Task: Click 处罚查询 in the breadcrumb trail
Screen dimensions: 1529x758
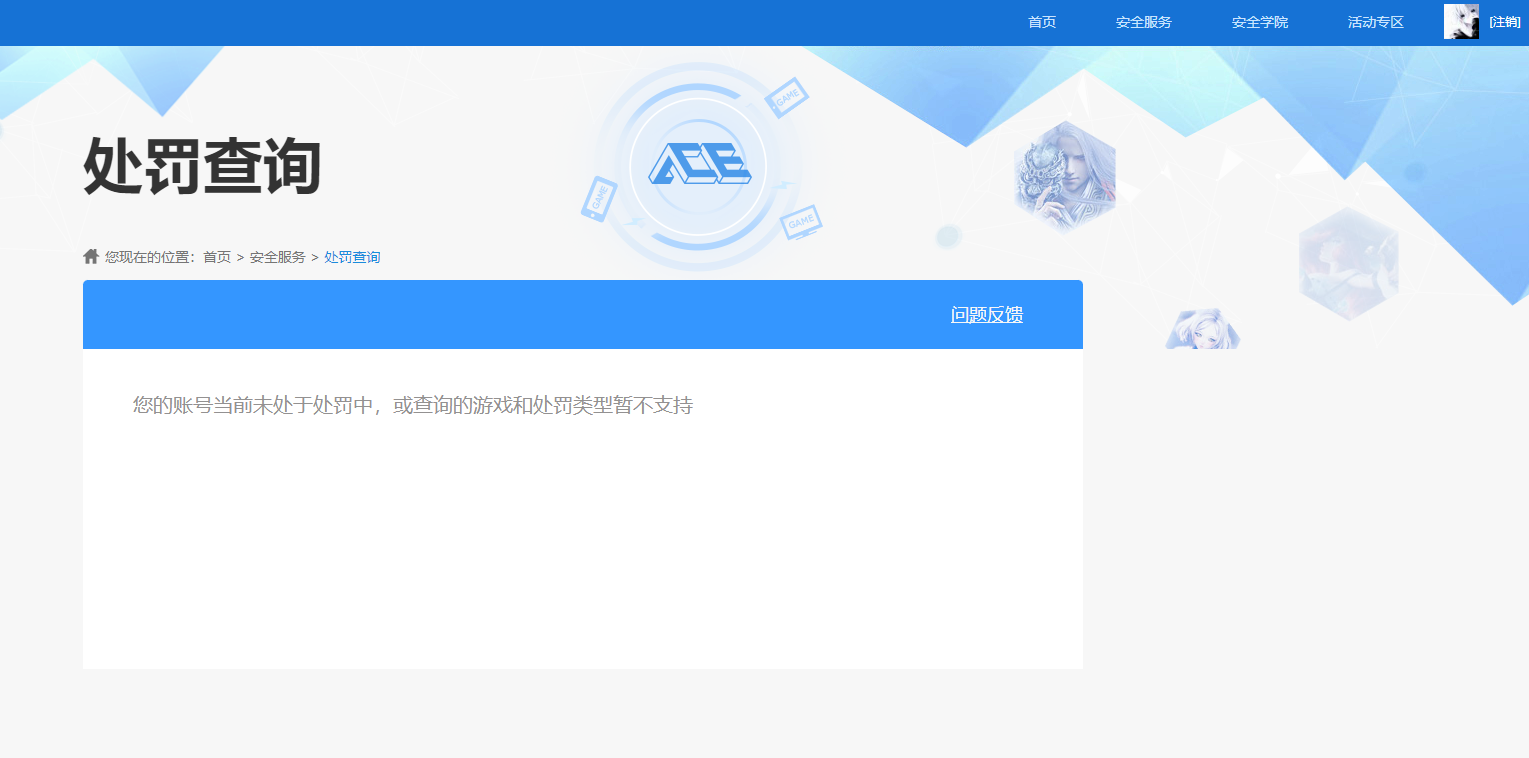Action: [x=351, y=256]
